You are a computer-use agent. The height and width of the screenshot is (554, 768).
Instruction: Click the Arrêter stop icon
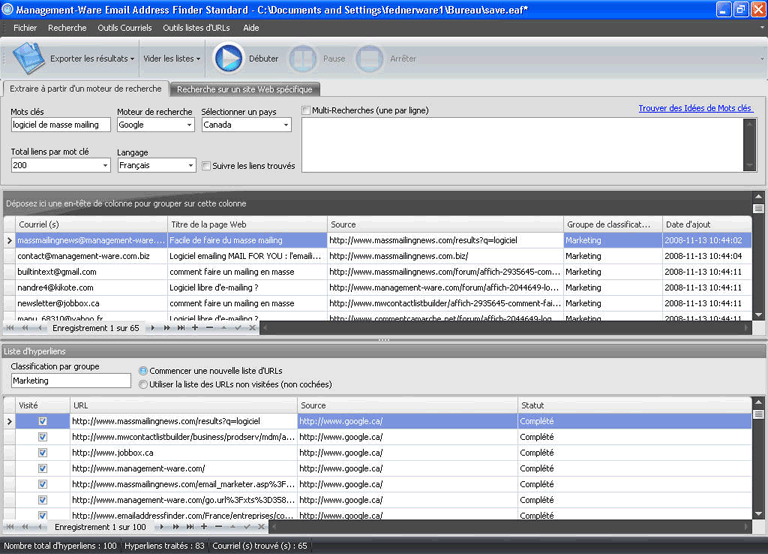click(x=370, y=59)
